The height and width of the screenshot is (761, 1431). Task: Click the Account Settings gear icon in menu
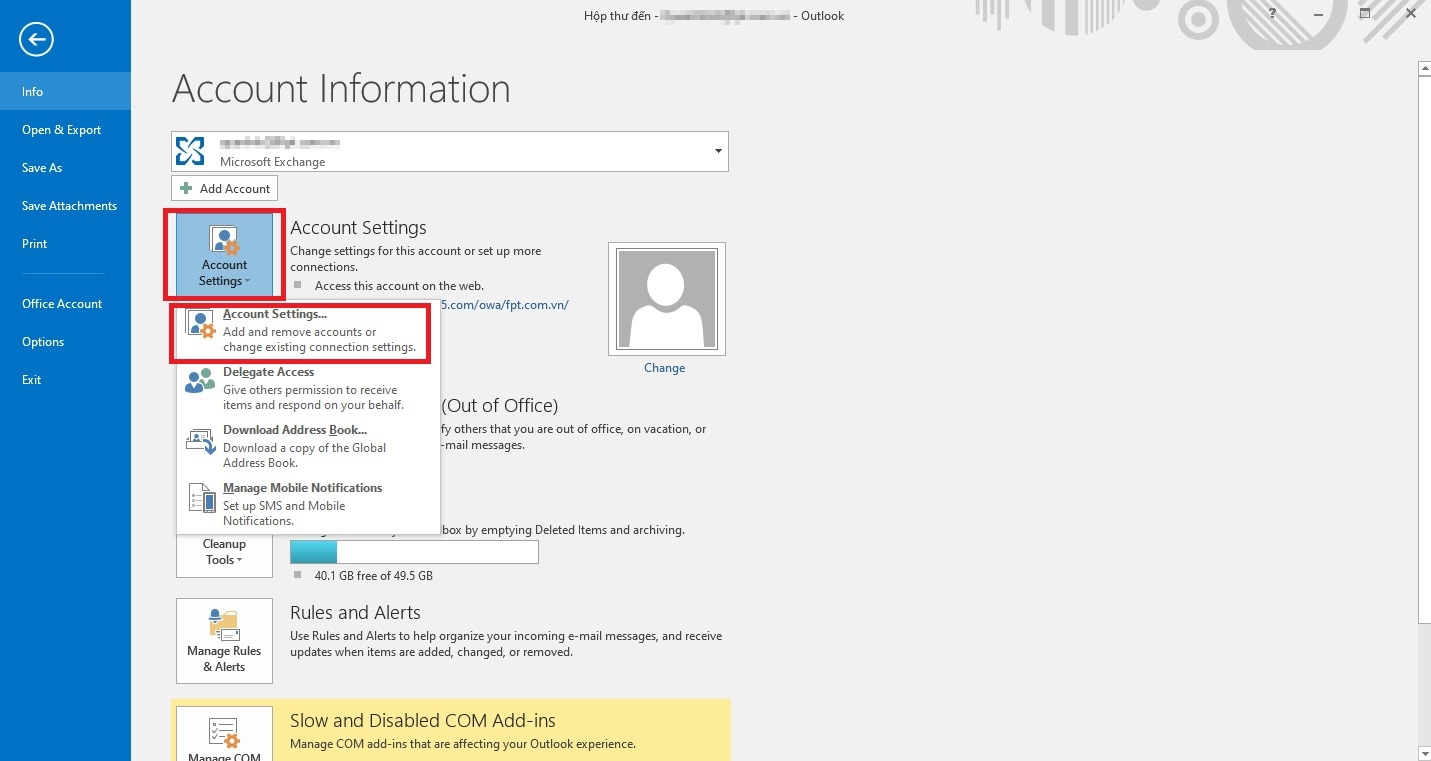pos(199,323)
